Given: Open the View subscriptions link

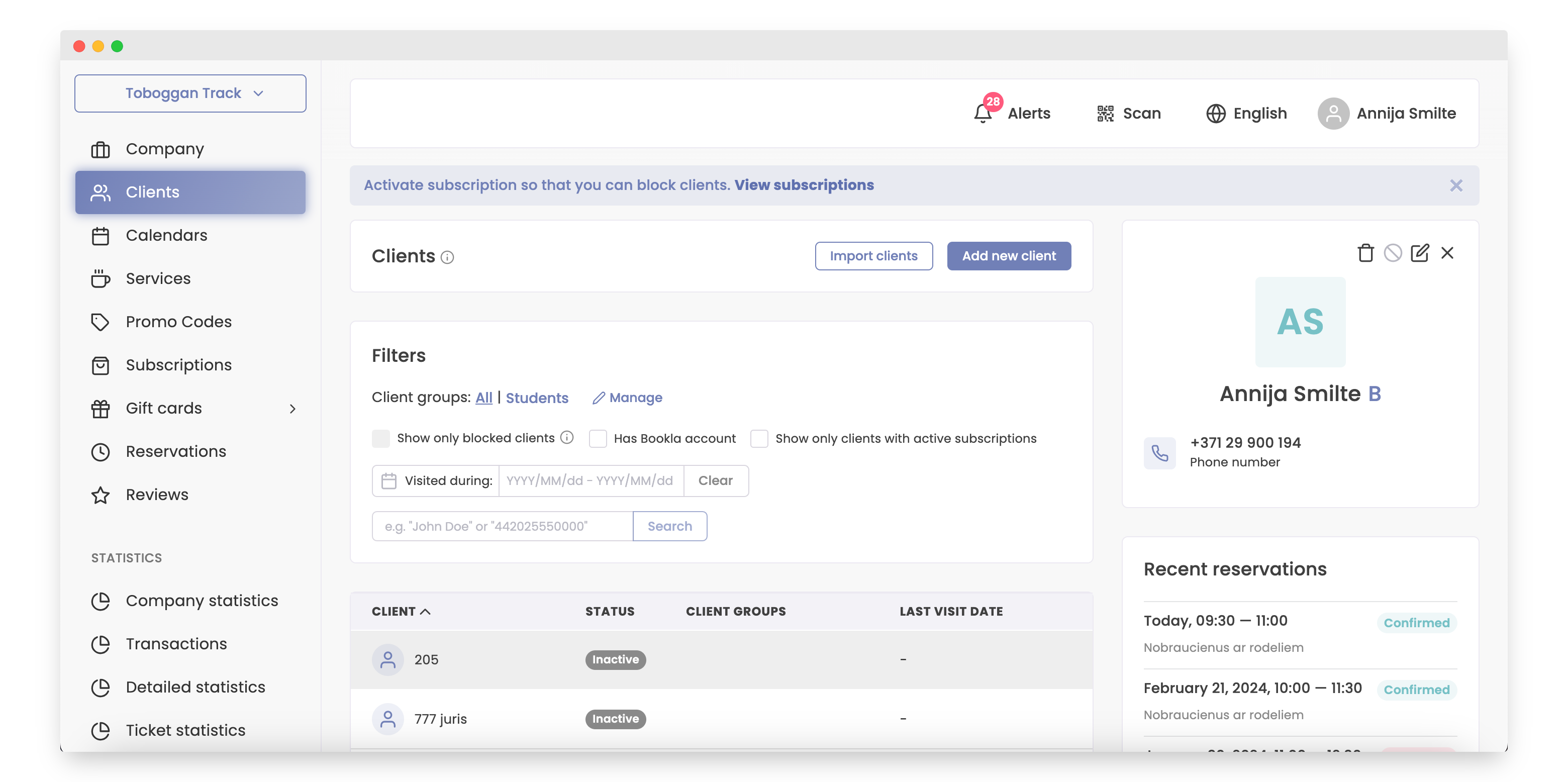Looking at the screenshot, I should (x=804, y=185).
